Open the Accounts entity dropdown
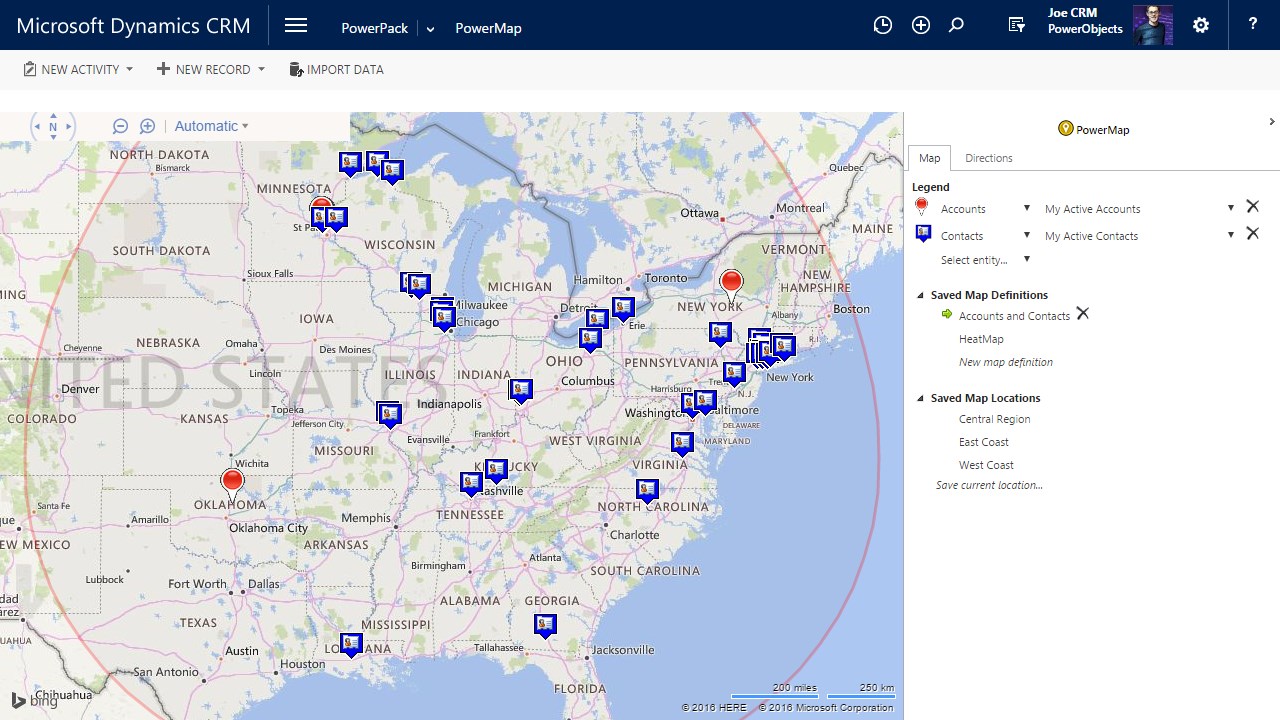This screenshot has width=1280, height=720. [1026, 209]
